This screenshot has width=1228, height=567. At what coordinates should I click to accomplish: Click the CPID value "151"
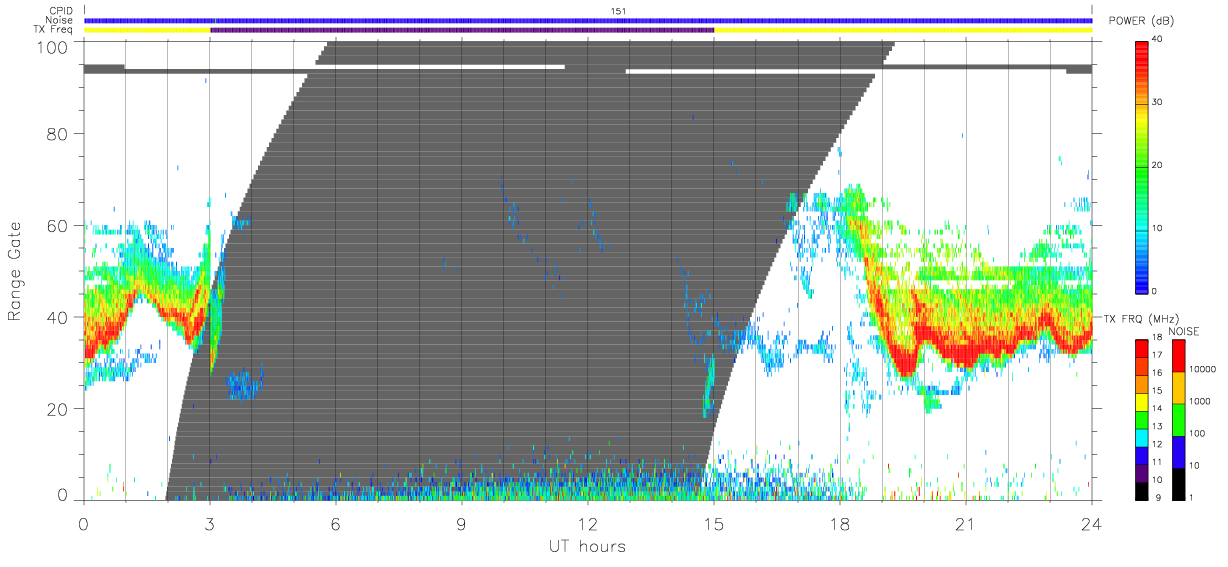[618, 11]
